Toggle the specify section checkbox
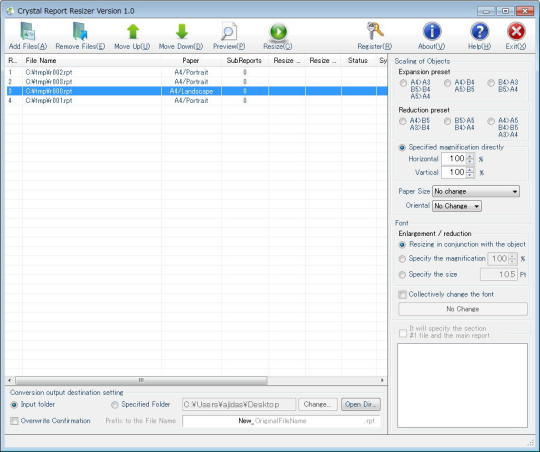This screenshot has width=540, height=452. 403,333
